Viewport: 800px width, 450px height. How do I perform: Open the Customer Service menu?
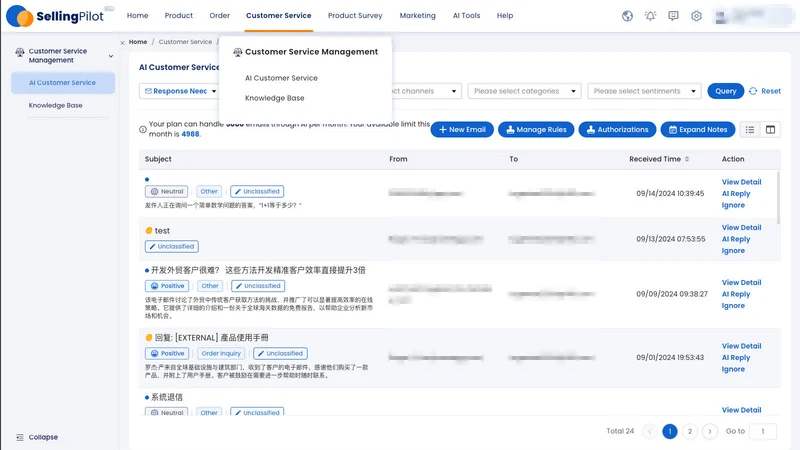pyautogui.click(x=279, y=16)
